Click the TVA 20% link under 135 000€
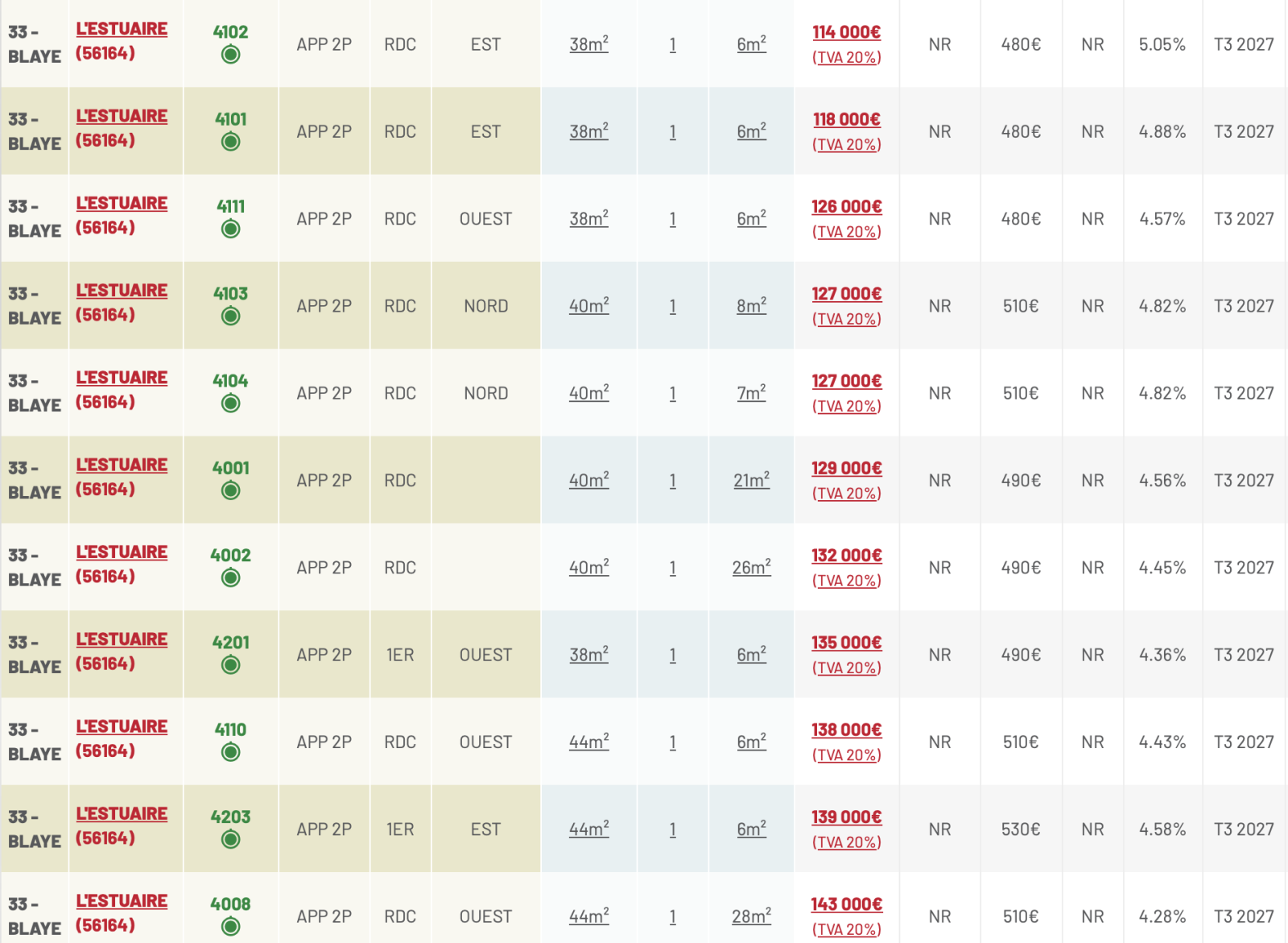Screen dimensions: 1288x943 tap(846, 668)
